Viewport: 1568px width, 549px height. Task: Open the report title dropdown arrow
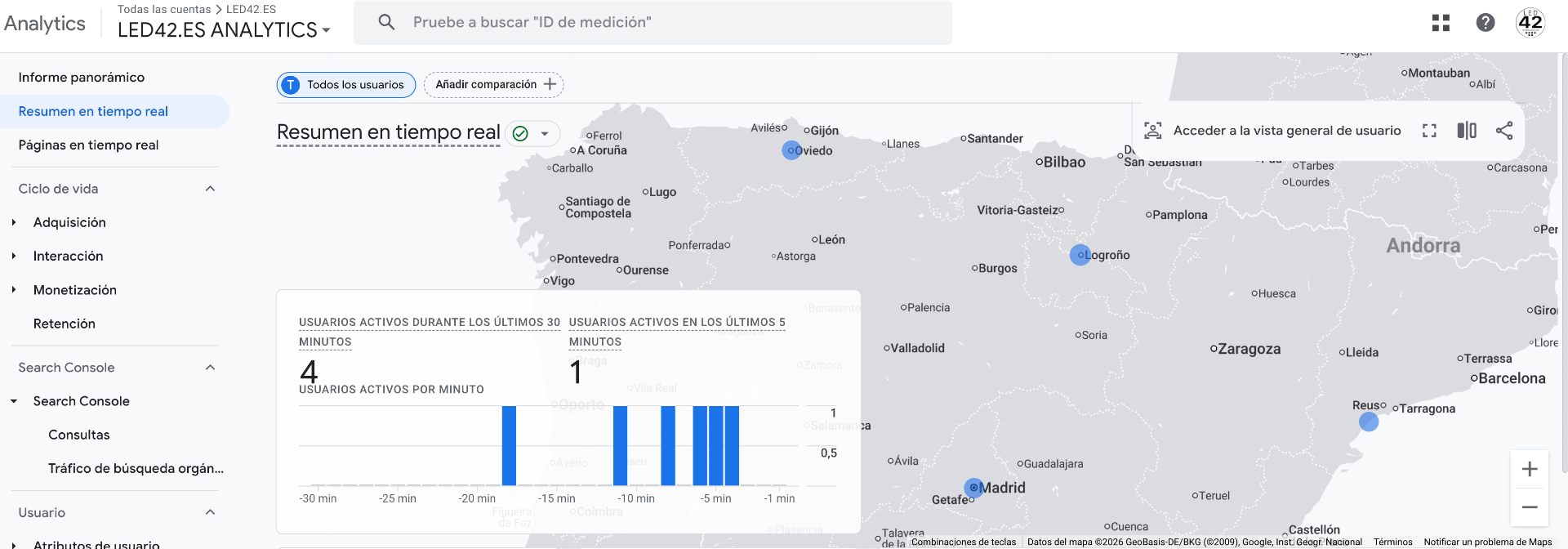545,134
